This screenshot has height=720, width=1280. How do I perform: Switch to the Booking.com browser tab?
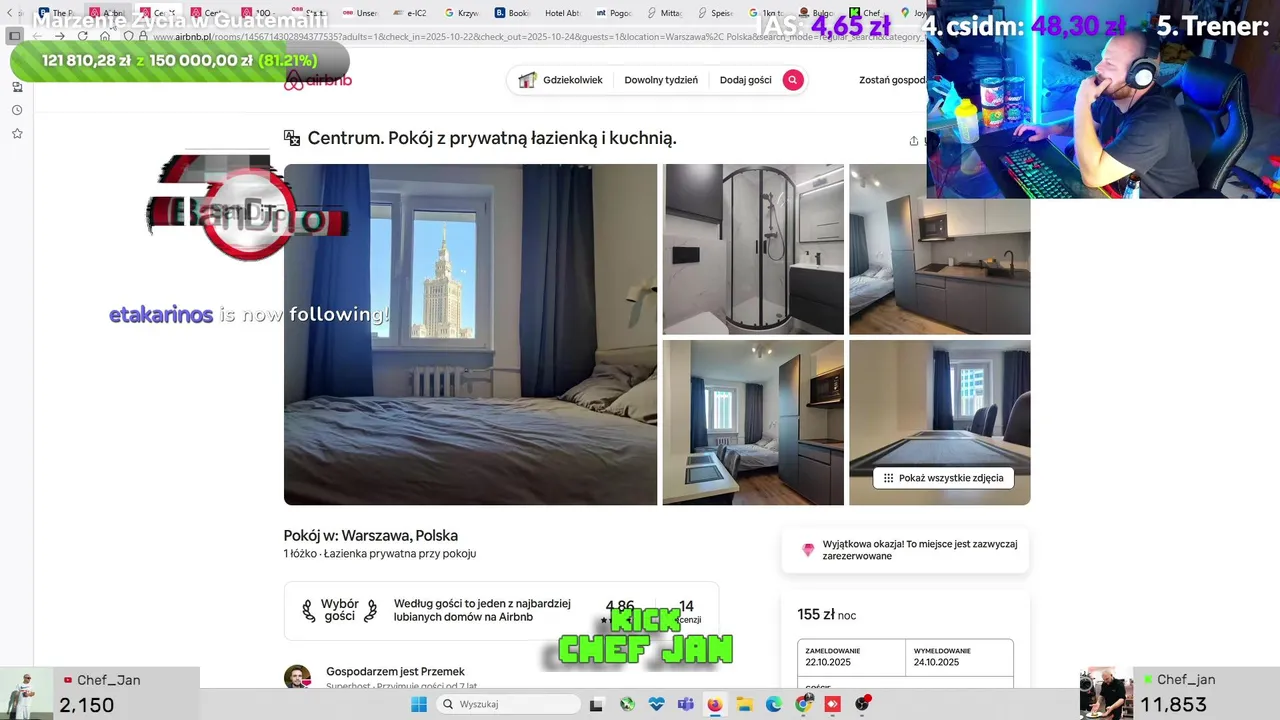tap(511, 13)
